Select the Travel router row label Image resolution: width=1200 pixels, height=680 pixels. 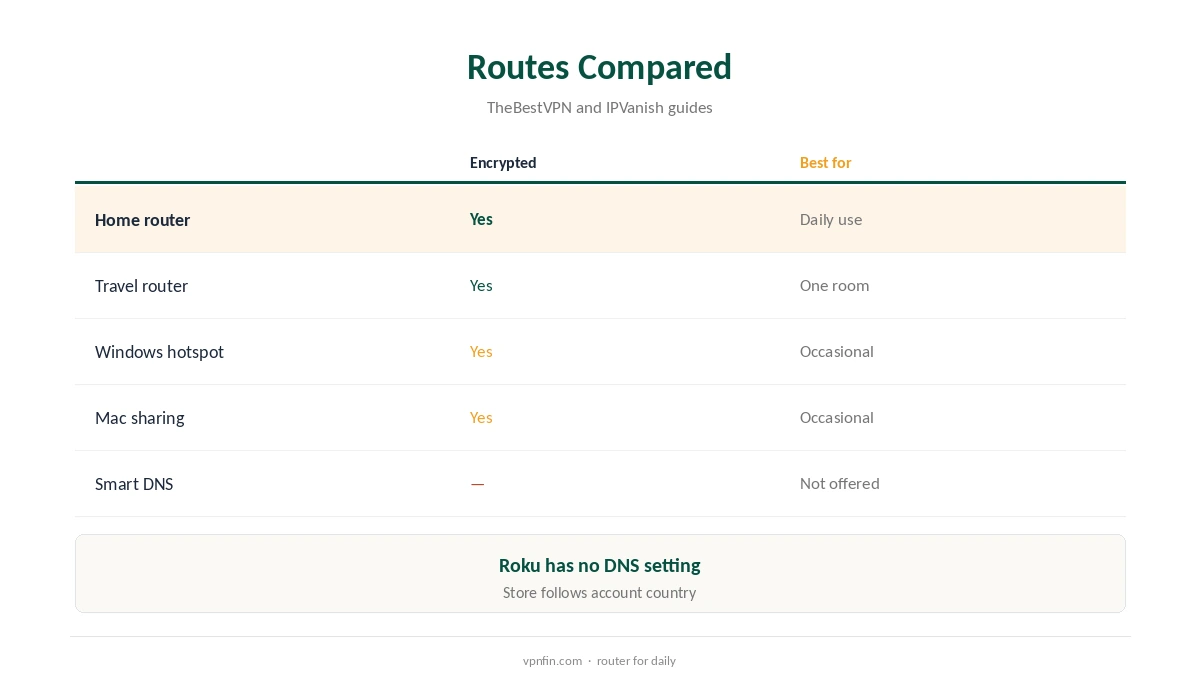[x=141, y=286]
